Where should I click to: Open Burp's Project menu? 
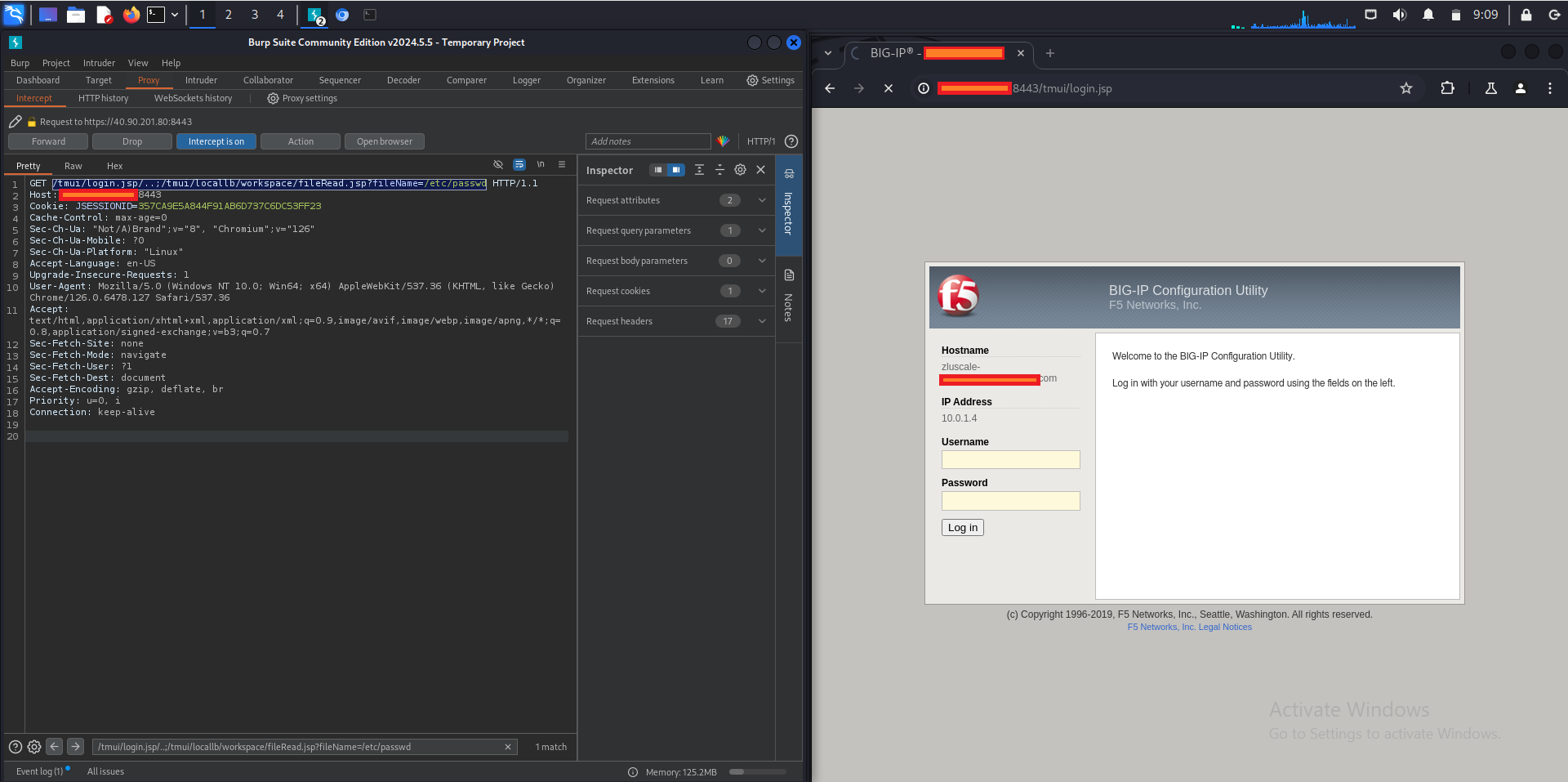(56, 63)
